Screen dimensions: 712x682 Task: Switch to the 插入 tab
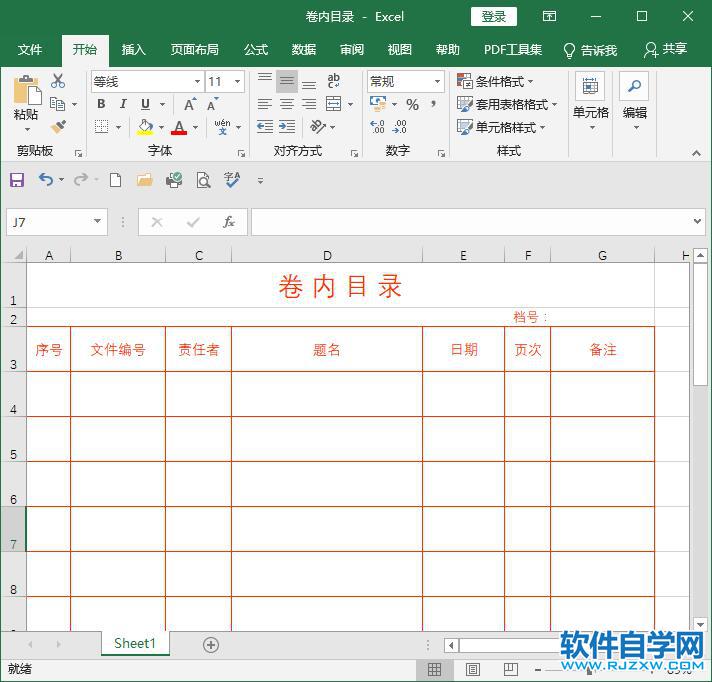(133, 49)
